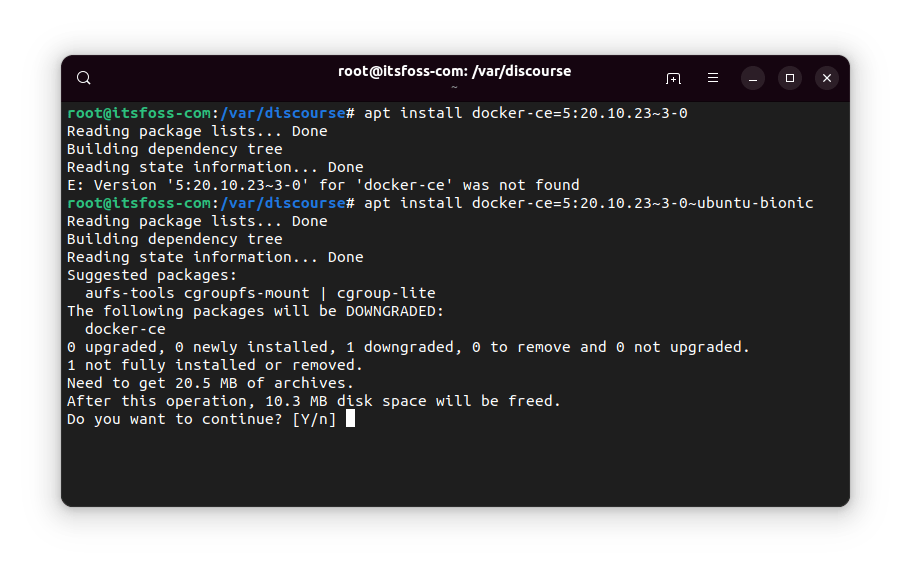Open the terminal search icon
Screen dimensions: 911x574
(x=84, y=78)
